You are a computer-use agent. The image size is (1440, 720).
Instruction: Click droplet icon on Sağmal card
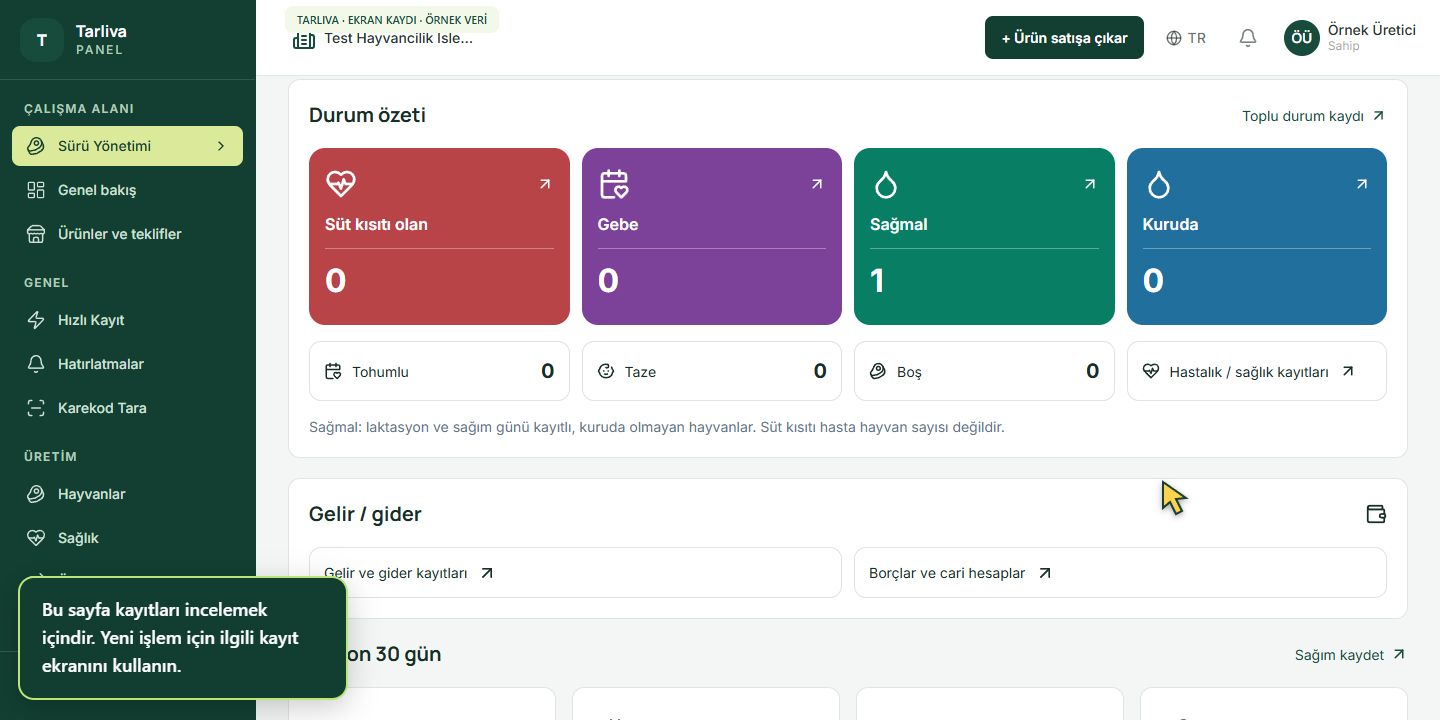coord(886,184)
